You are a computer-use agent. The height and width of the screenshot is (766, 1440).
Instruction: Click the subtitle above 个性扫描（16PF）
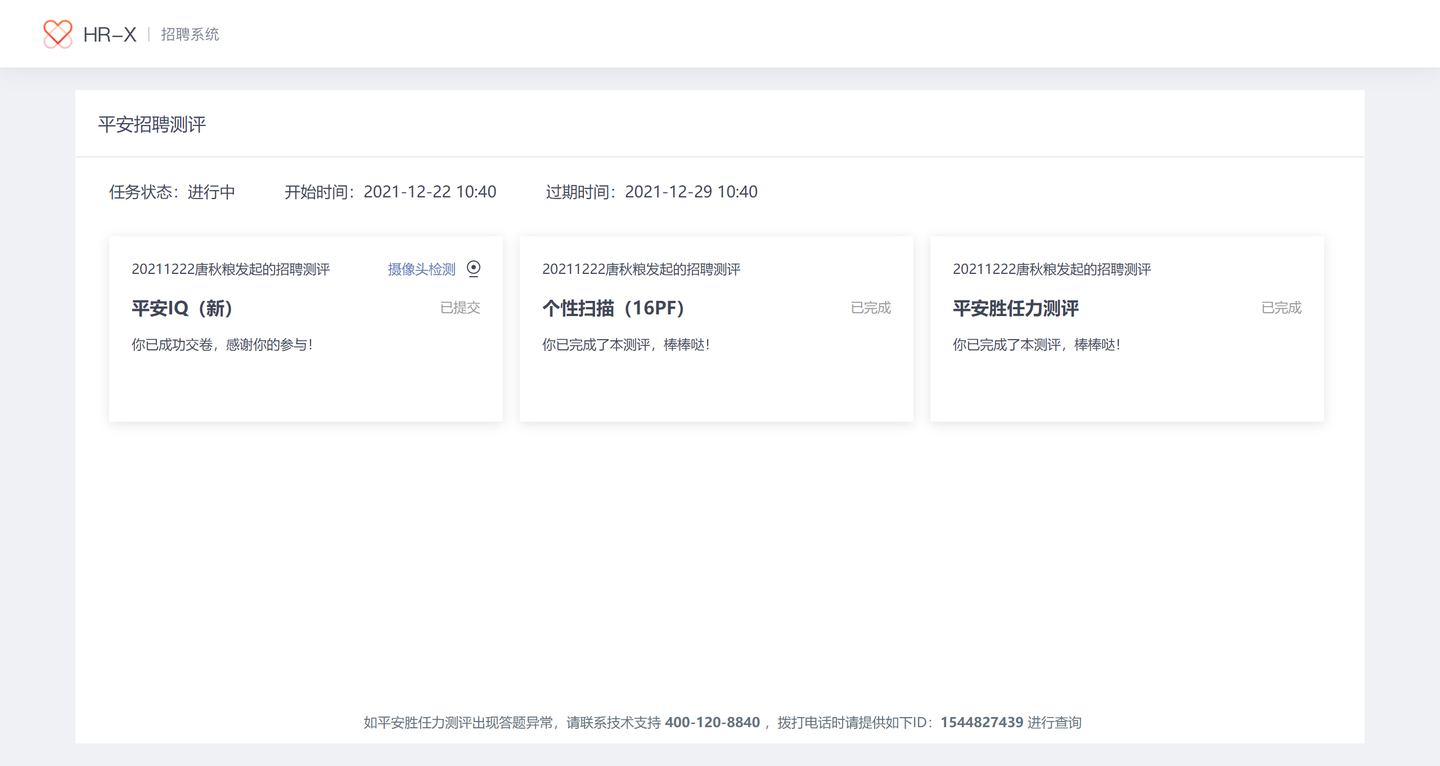(641, 269)
